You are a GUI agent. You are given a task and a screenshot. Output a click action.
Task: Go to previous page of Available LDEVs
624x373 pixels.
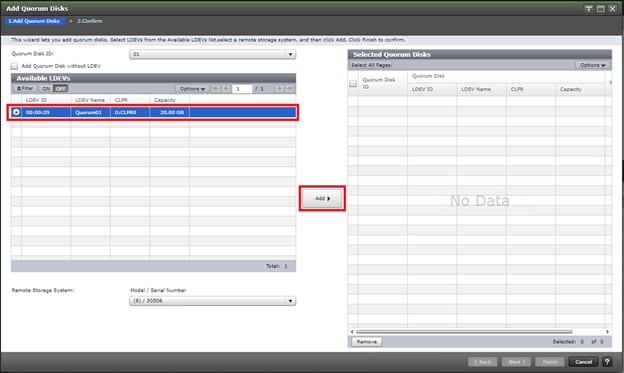(x=226, y=88)
